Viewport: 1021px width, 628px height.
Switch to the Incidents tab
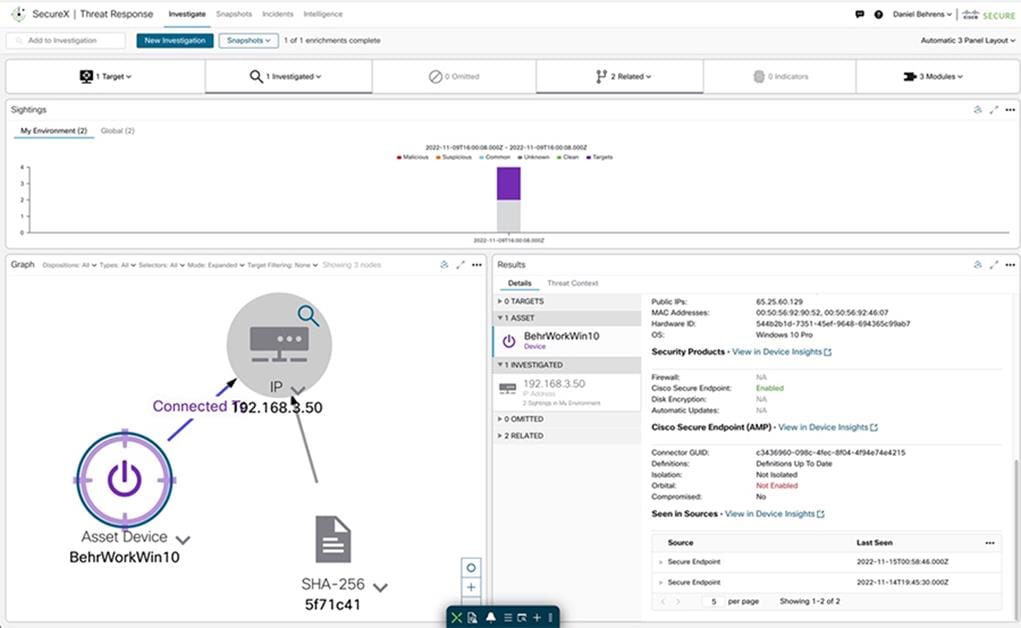277,14
